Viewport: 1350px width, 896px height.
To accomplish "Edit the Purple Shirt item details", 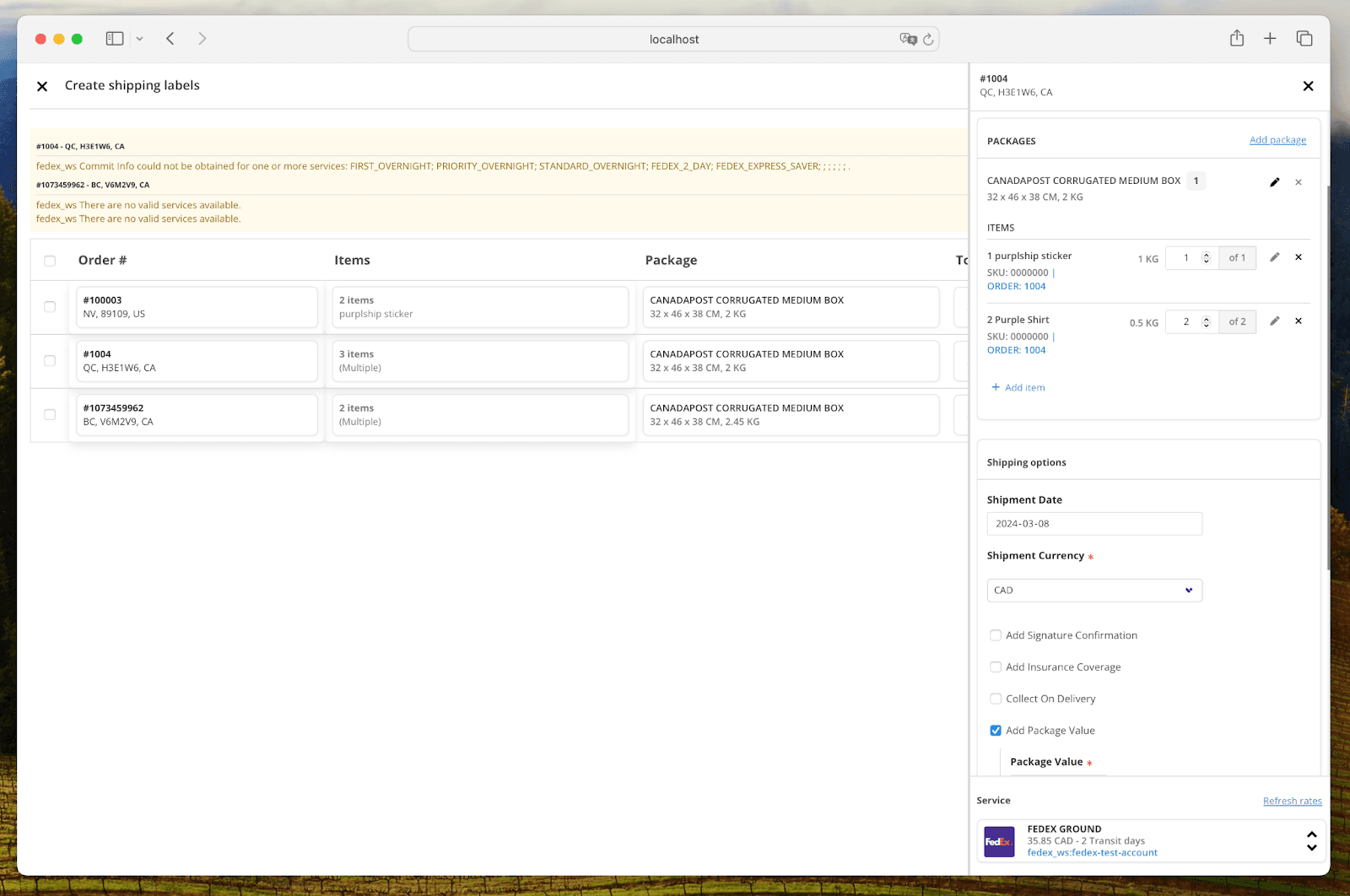I will [1275, 321].
